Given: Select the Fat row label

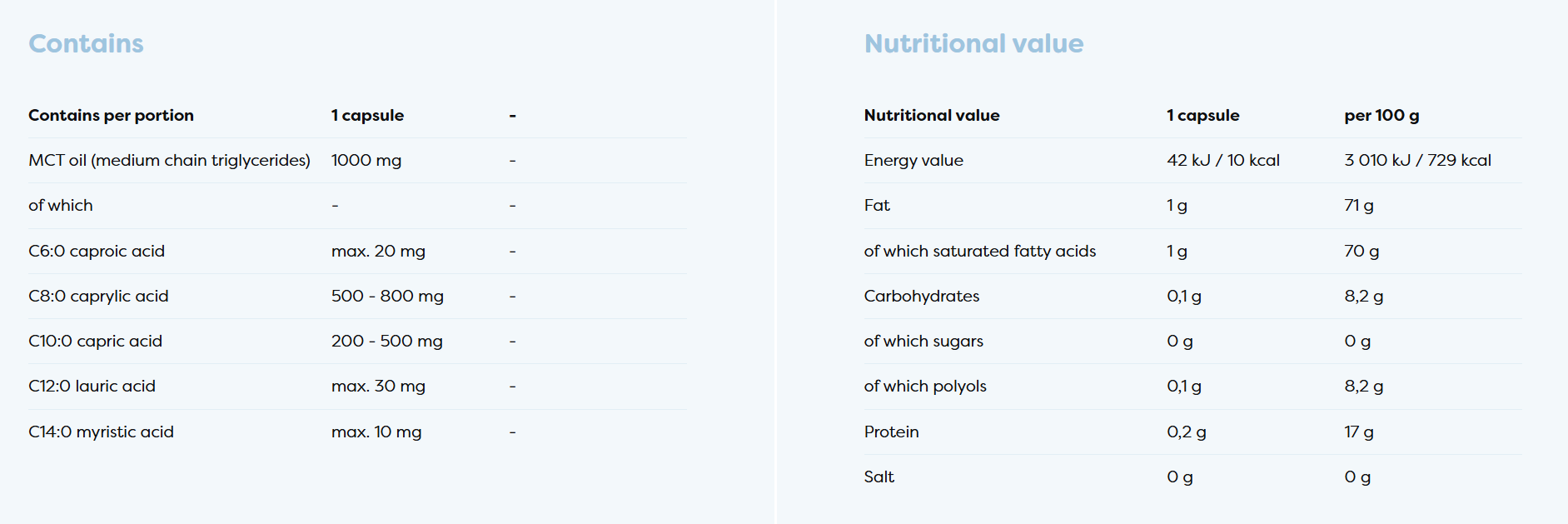Looking at the screenshot, I should 877,205.
